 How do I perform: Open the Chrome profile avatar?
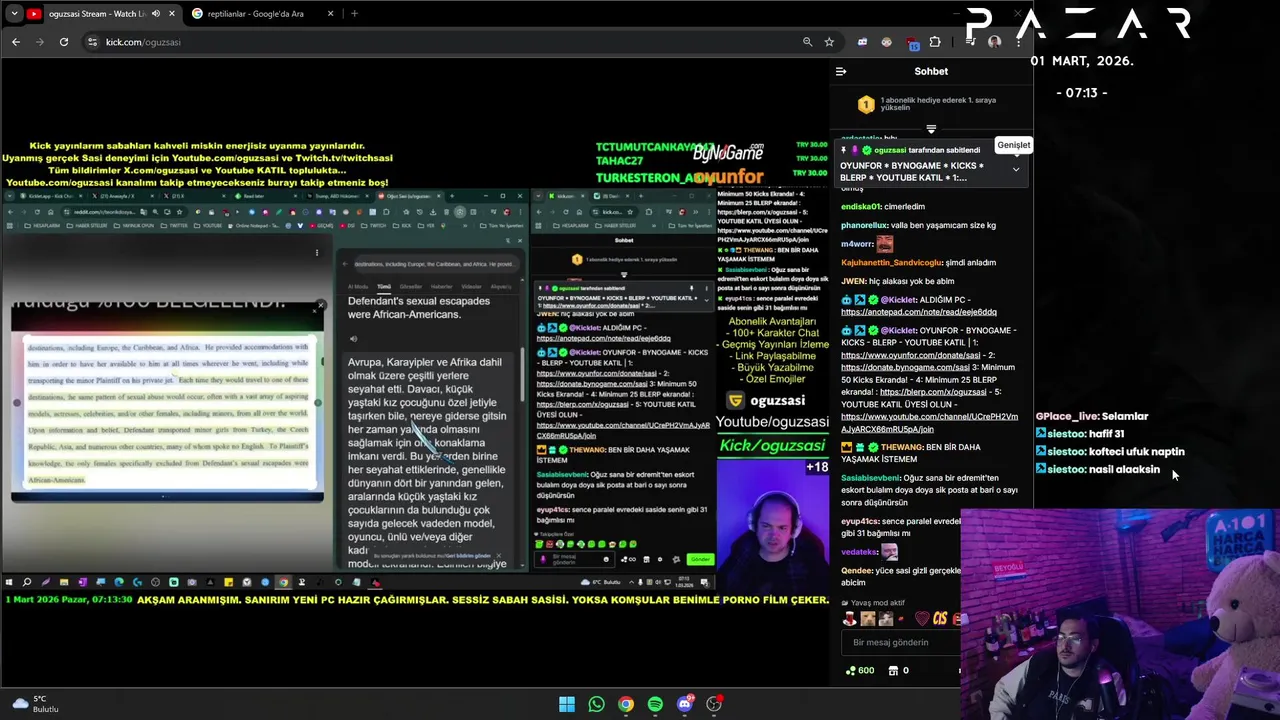pos(994,42)
